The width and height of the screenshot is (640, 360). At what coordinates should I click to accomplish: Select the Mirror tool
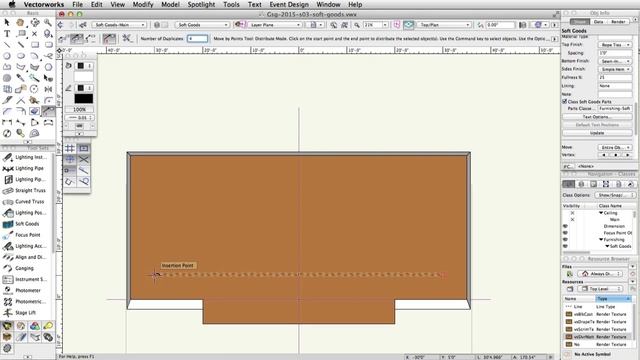coord(48,89)
